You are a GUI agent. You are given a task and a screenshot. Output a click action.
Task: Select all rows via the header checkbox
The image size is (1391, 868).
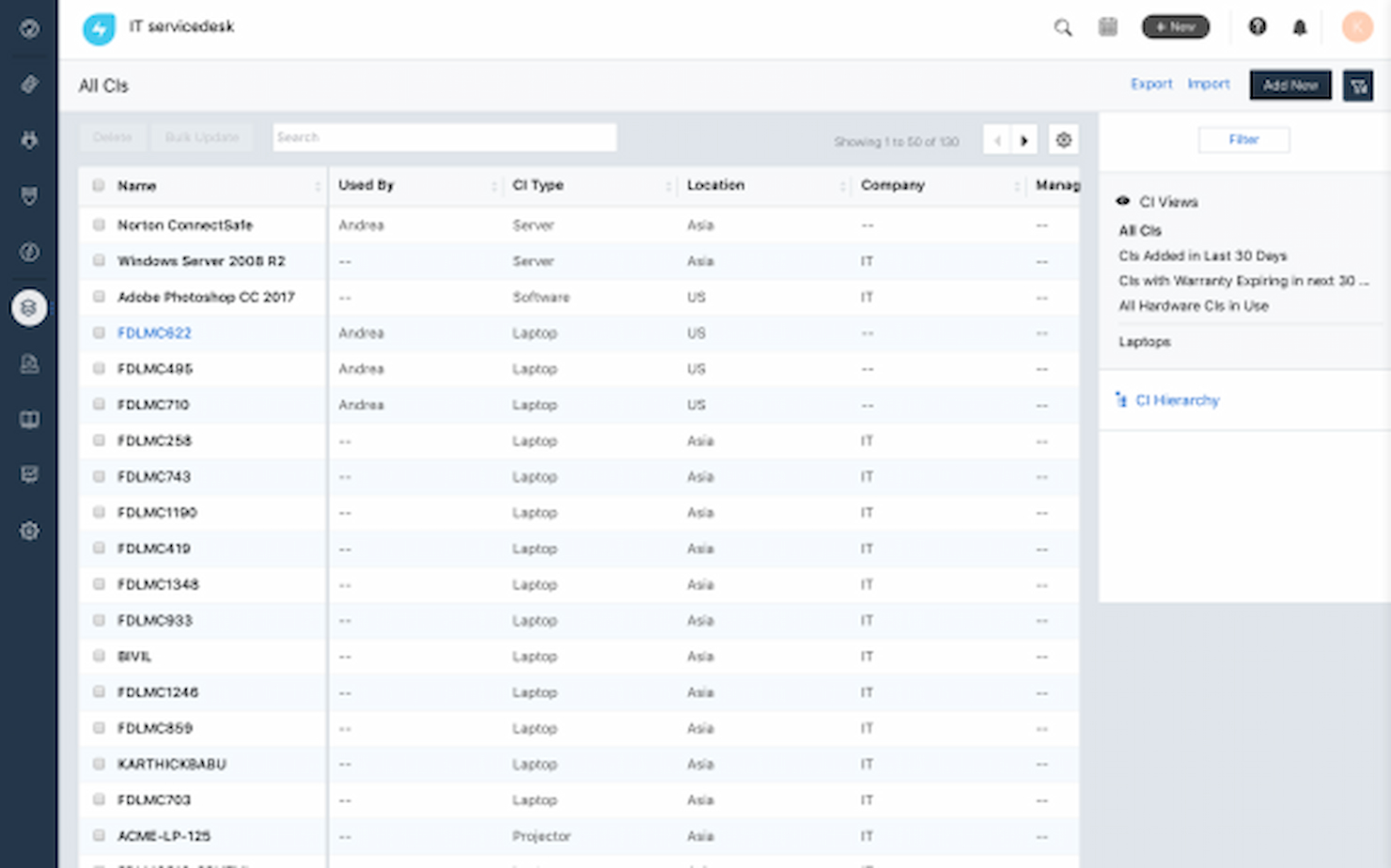click(x=98, y=185)
